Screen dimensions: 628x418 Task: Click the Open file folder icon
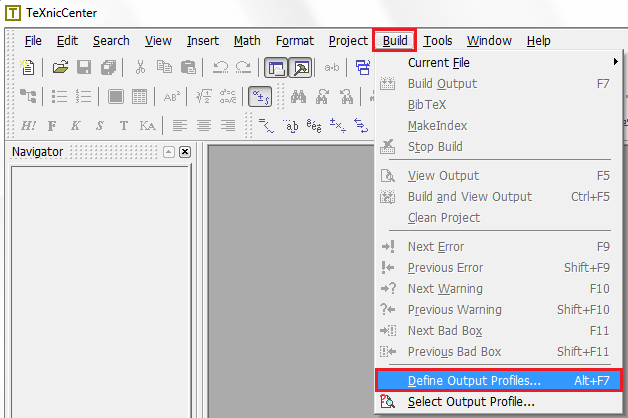coord(60,67)
